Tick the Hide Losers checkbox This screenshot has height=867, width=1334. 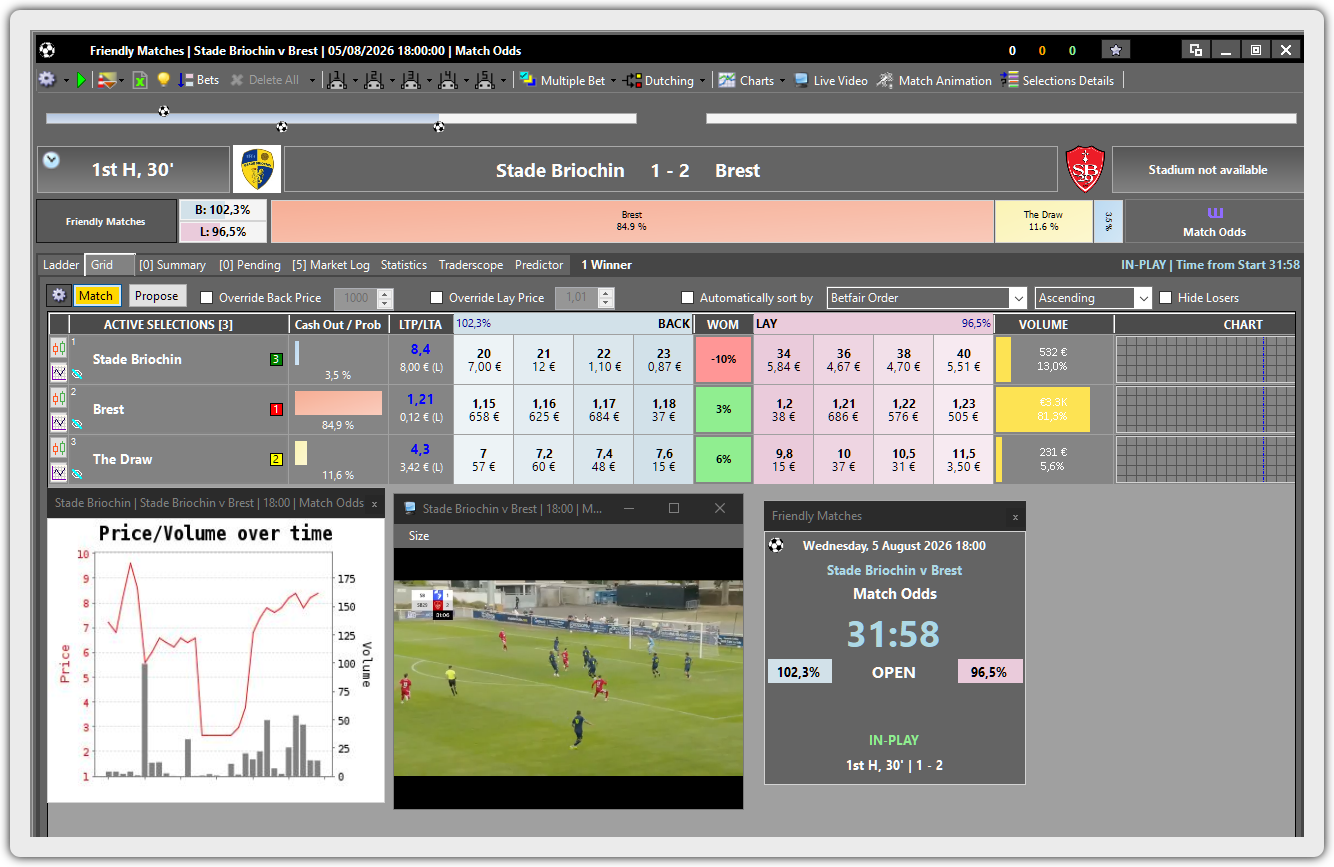pos(1165,298)
